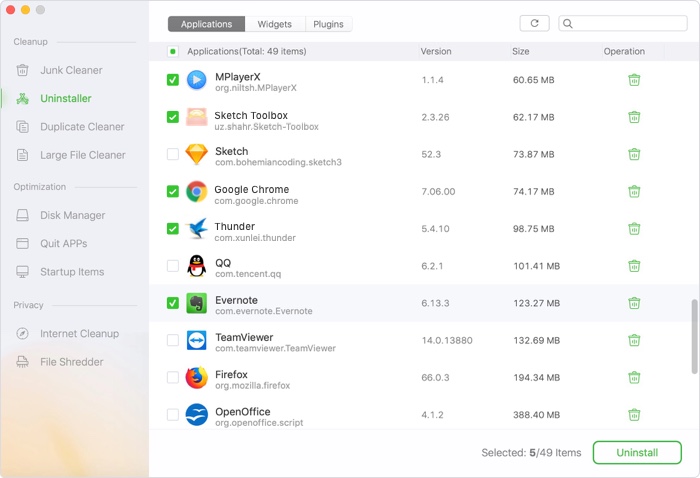Click the Sketch Toolbox app icon
Viewport: 700px width, 478px height.
(196, 117)
